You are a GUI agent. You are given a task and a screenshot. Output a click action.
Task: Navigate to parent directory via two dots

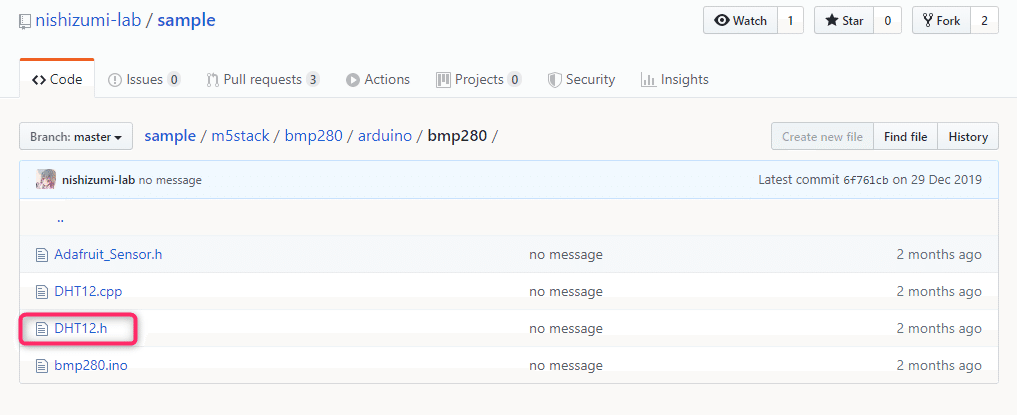tap(60, 217)
